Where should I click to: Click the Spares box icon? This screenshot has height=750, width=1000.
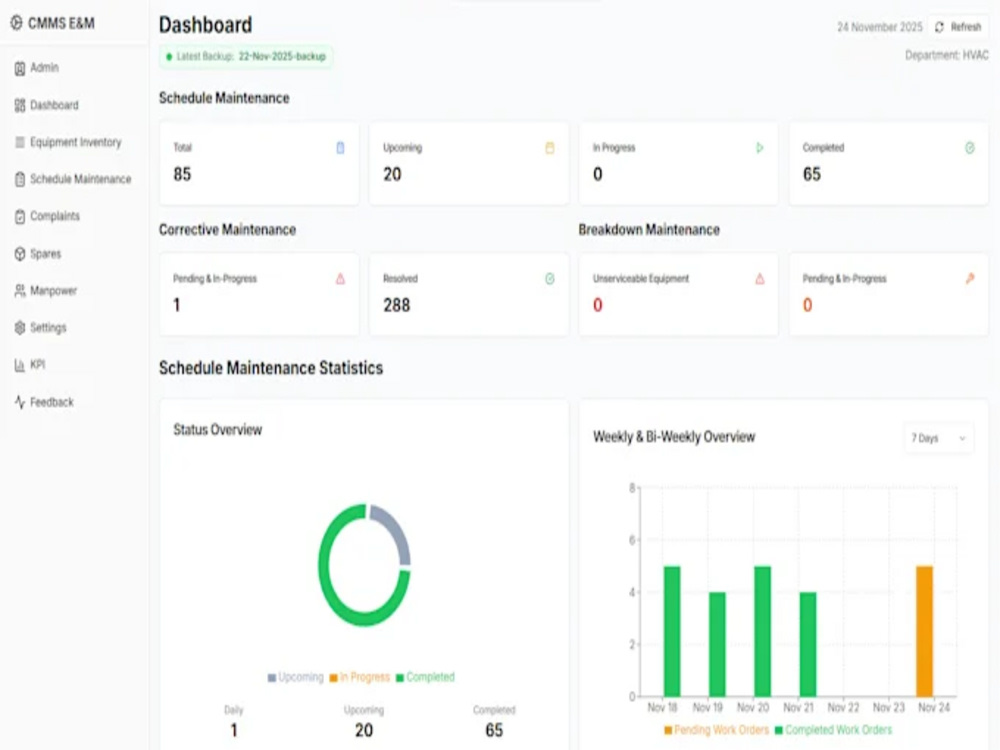(20, 254)
